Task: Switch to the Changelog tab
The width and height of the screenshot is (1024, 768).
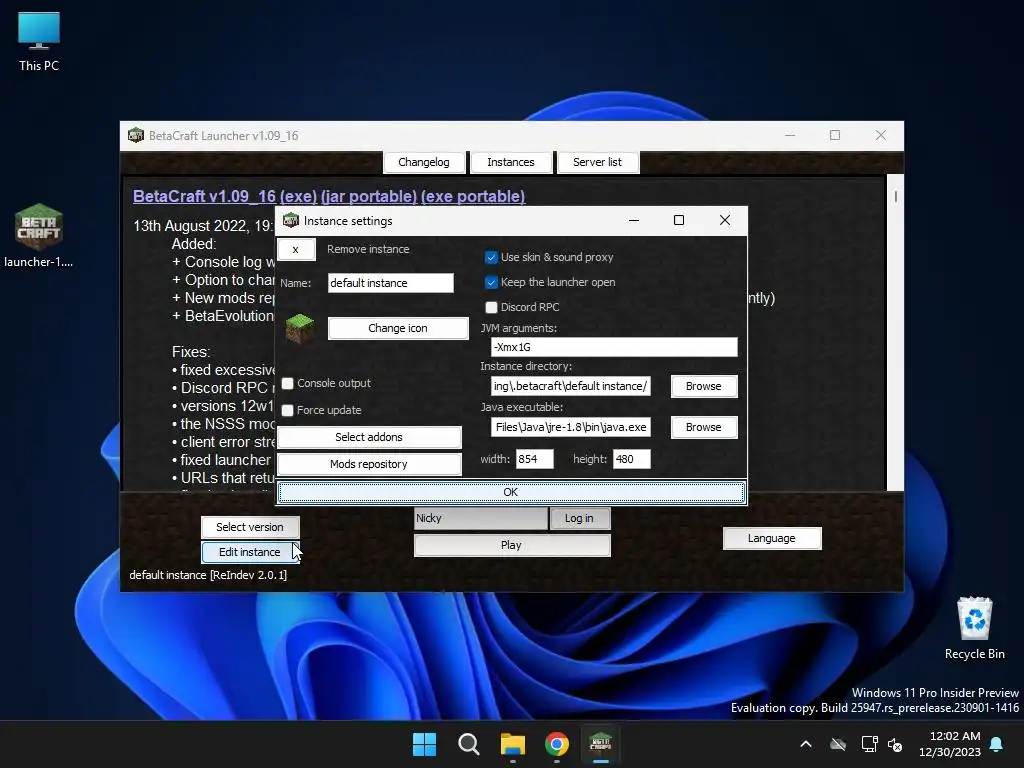Action: 424,162
